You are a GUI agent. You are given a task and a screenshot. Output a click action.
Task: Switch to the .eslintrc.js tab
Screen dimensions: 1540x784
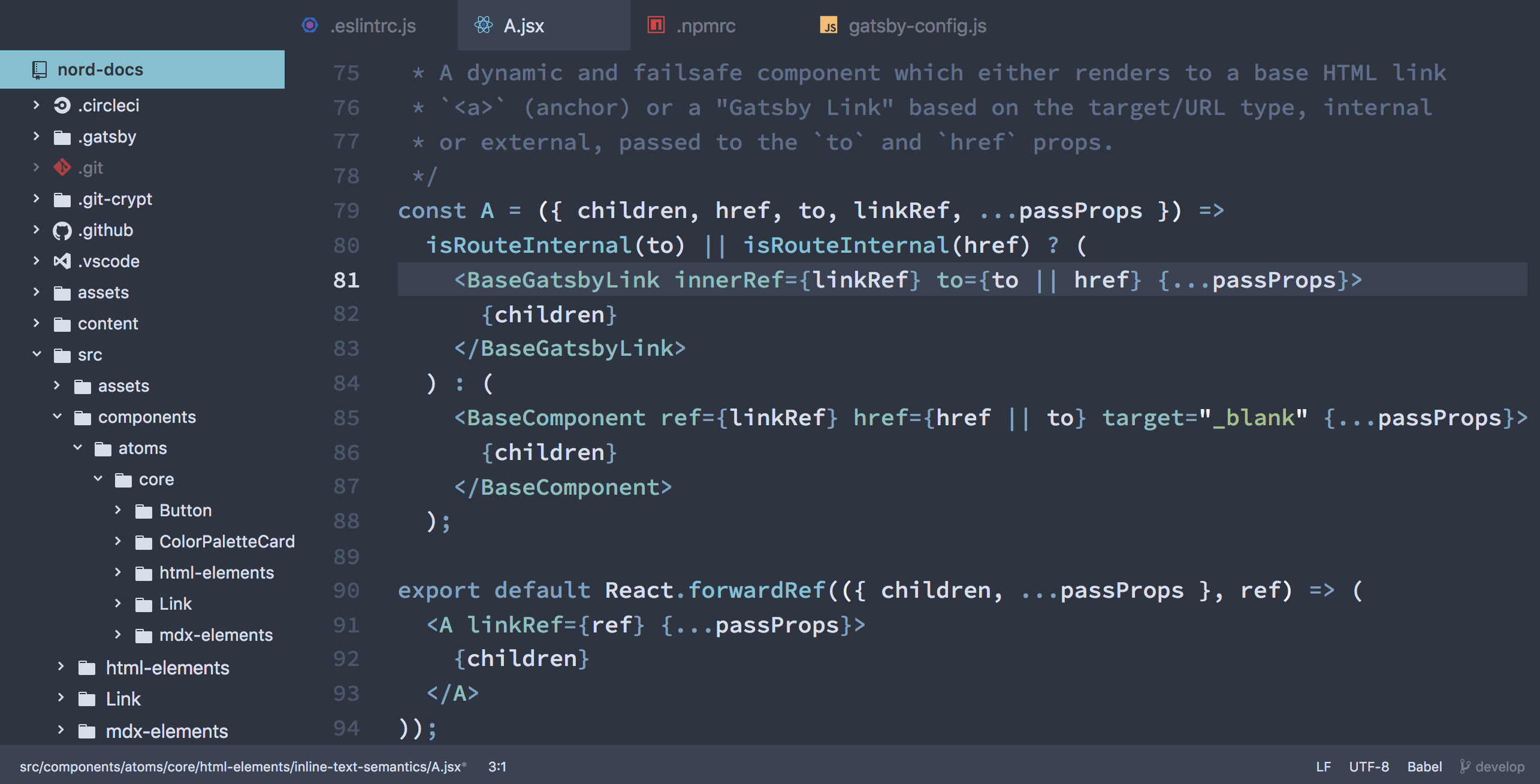pyautogui.click(x=373, y=26)
